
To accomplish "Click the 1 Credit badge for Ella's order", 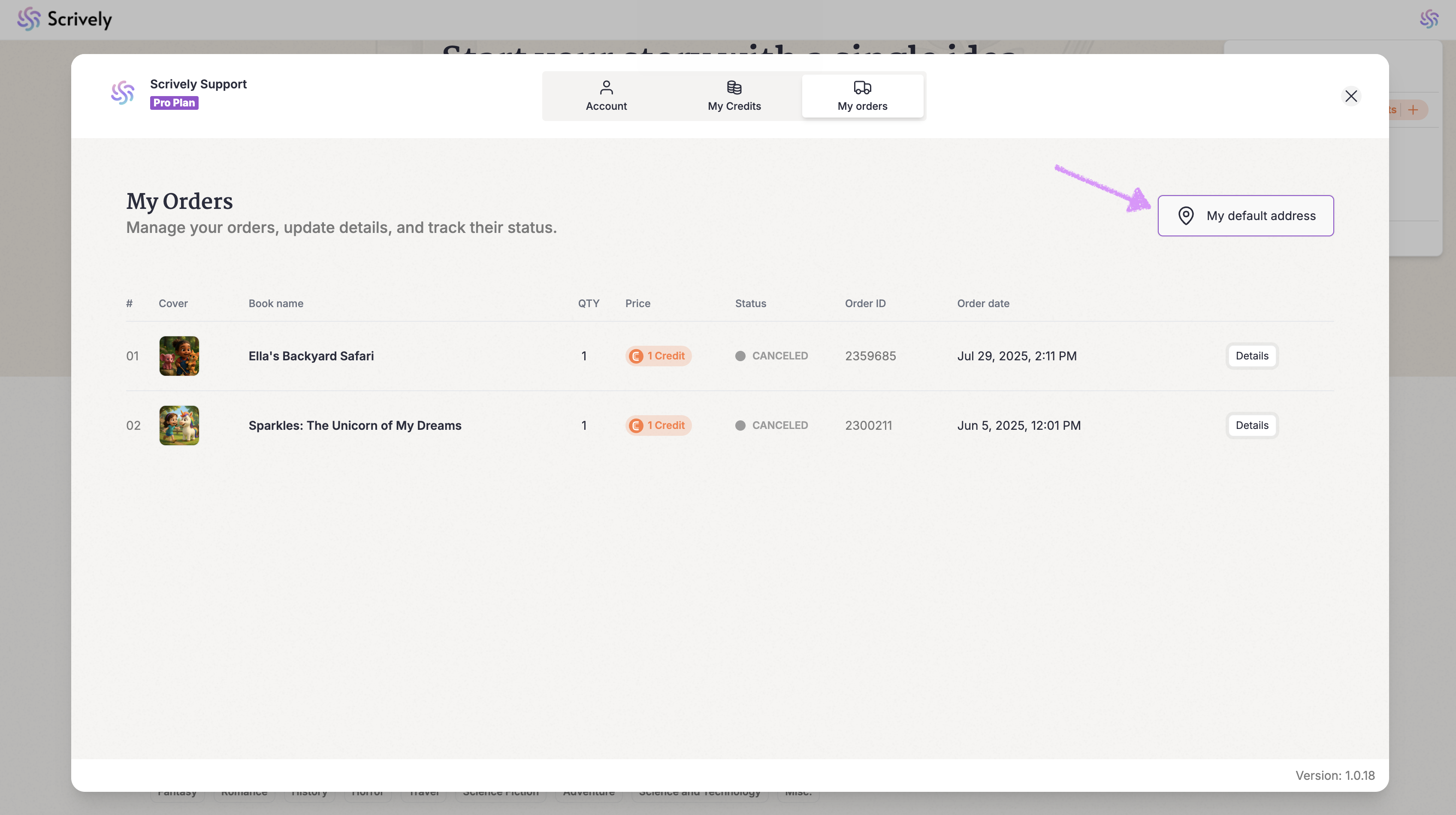I will [x=658, y=356].
